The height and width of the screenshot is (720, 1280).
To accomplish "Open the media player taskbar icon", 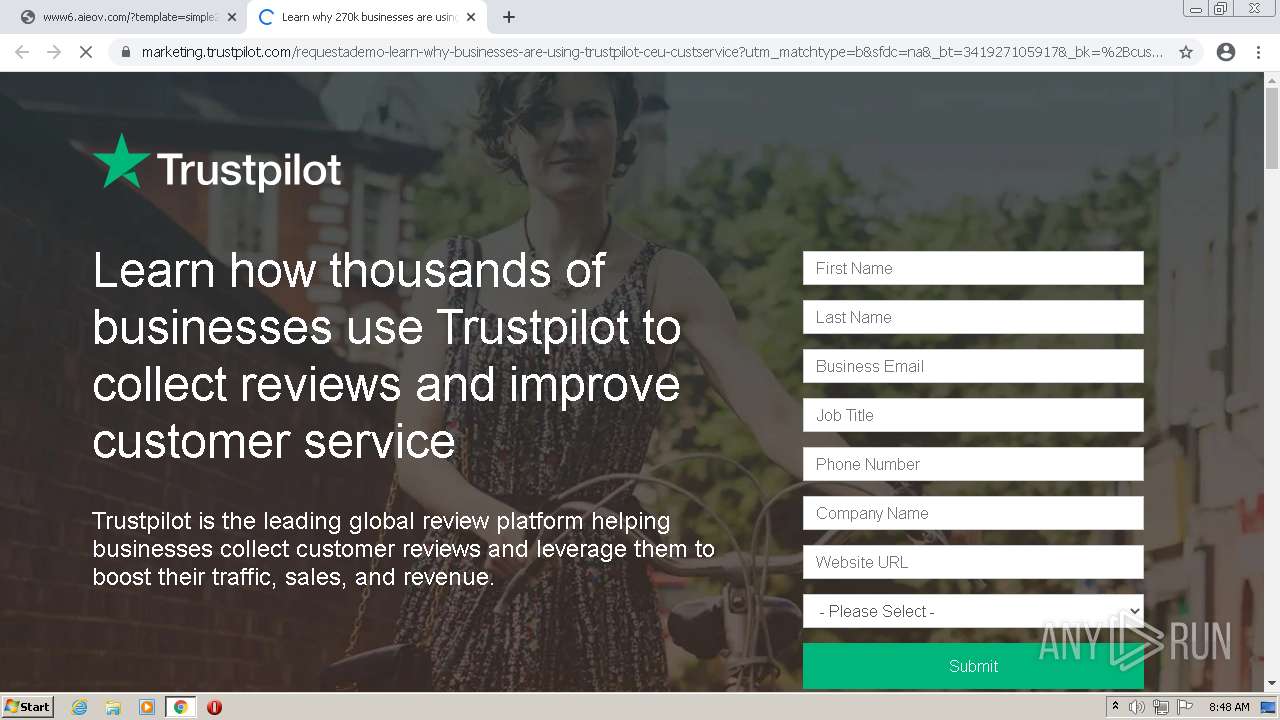I will pos(147,707).
